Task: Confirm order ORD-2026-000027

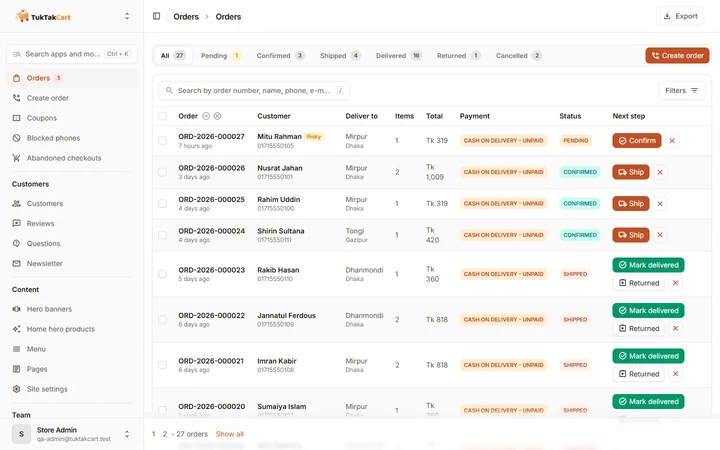Action: pyautogui.click(x=636, y=141)
